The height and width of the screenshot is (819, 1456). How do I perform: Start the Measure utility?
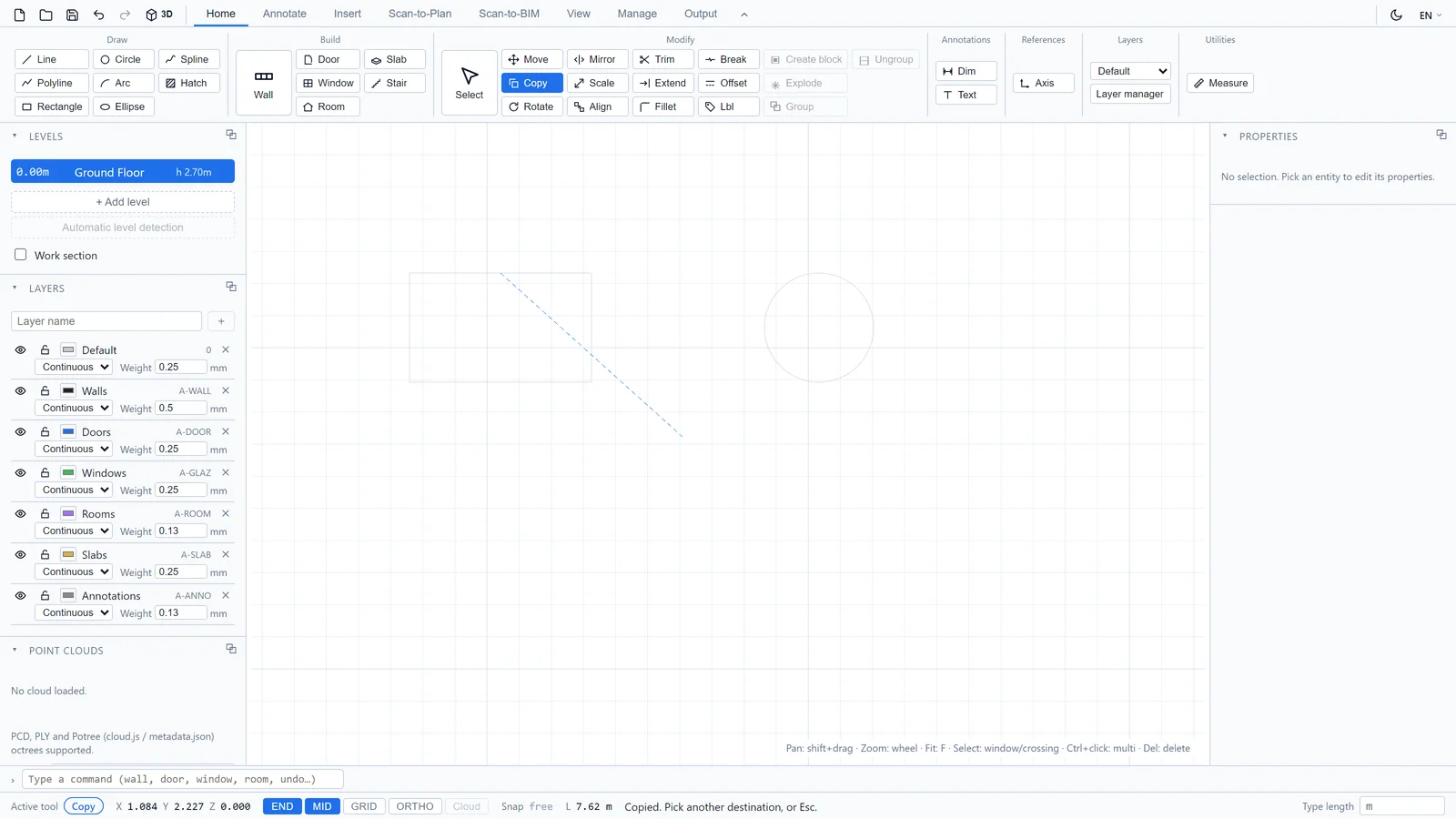pos(1221,83)
